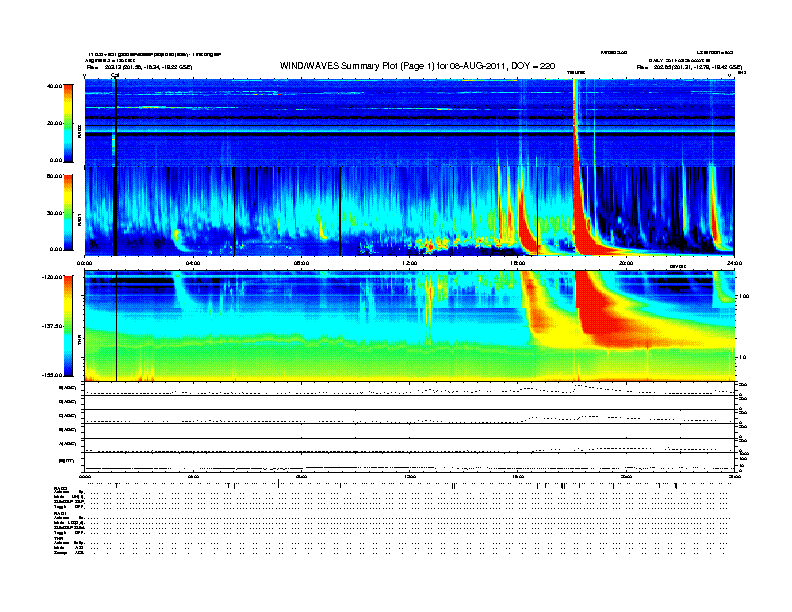Click the RAD2 axis label beside top spectrogram
This screenshot has width=792, height=612.
coord(79,131)
